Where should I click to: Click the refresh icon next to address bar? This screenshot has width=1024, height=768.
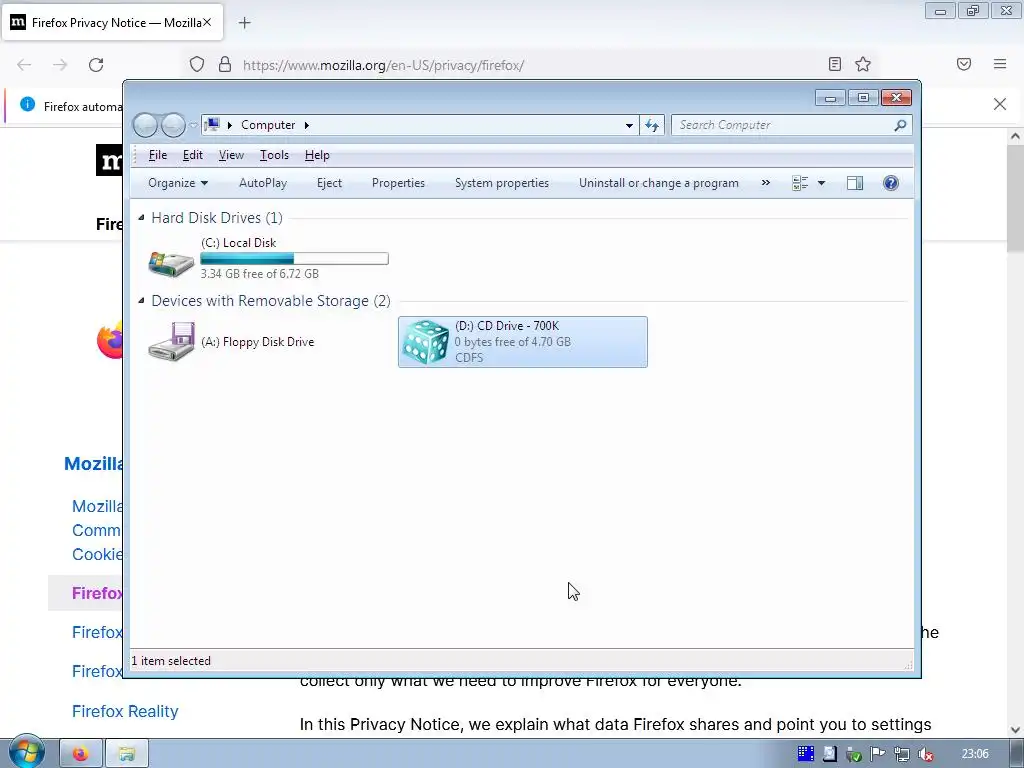pos(652,125)
